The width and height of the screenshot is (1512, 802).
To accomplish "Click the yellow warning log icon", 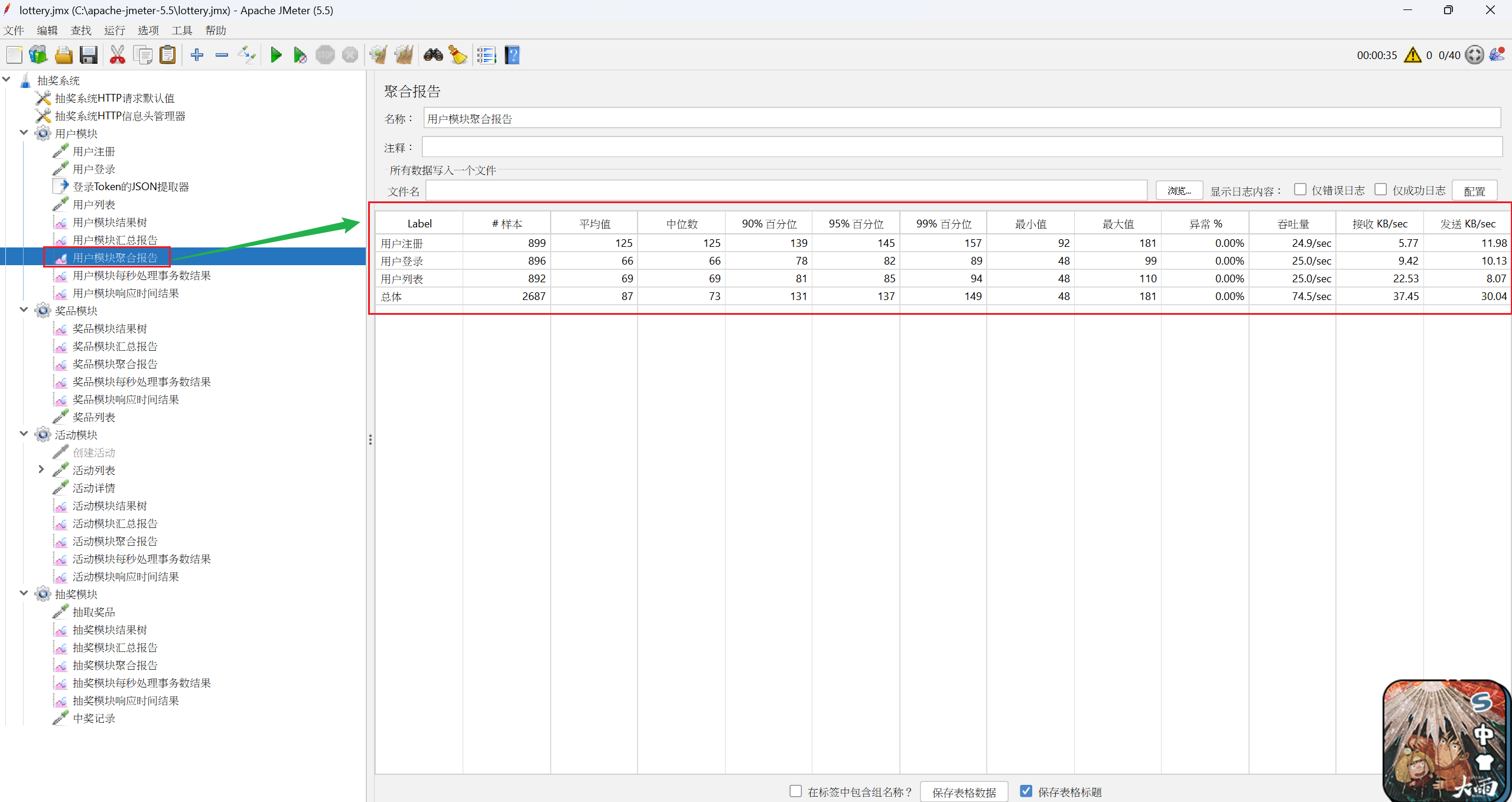I will pyautogui.click(x=1412, y=56).
